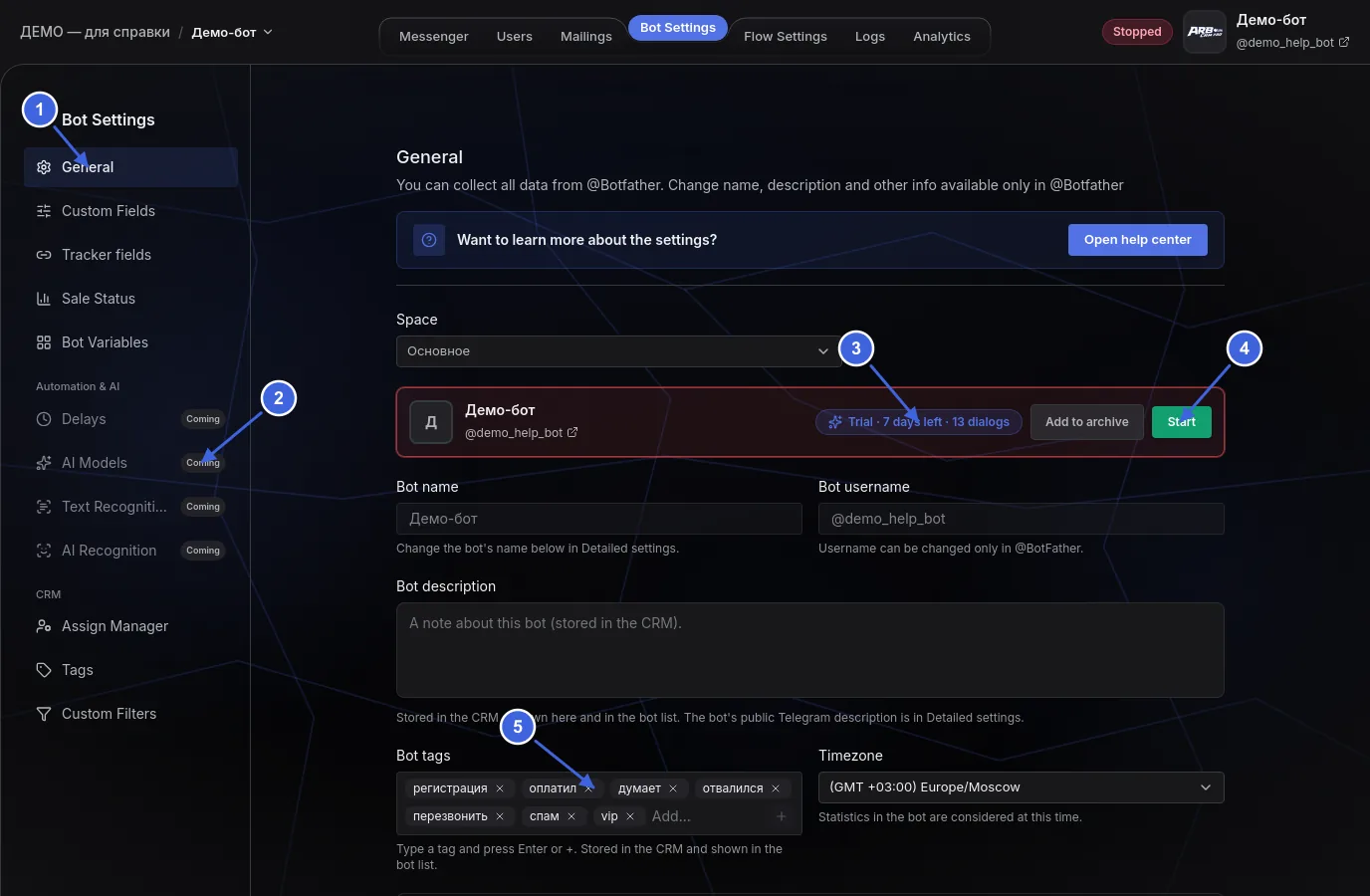Click the Add to archive button

1087,422
